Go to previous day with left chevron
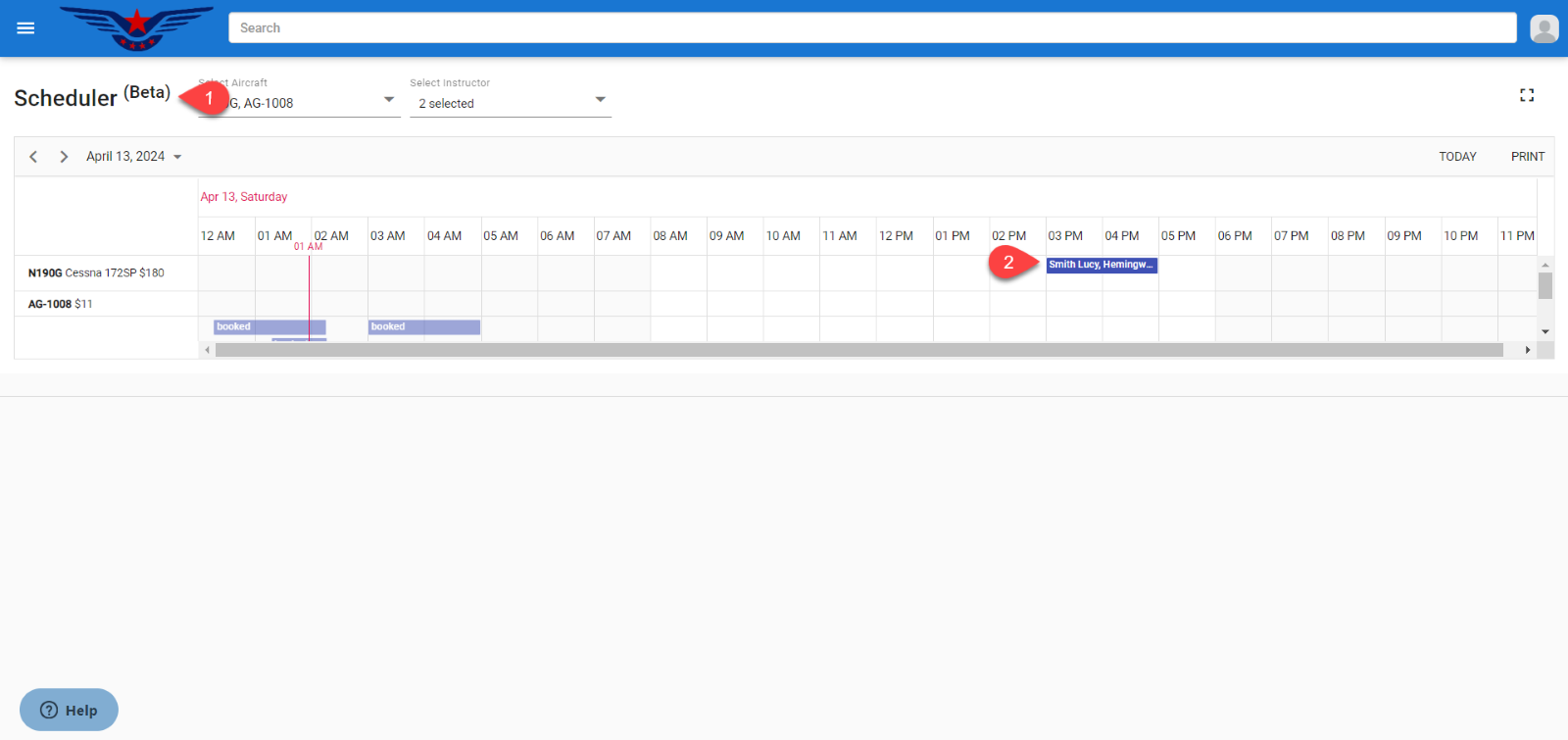Viewport: 1568px width, 740px height. 33,157
